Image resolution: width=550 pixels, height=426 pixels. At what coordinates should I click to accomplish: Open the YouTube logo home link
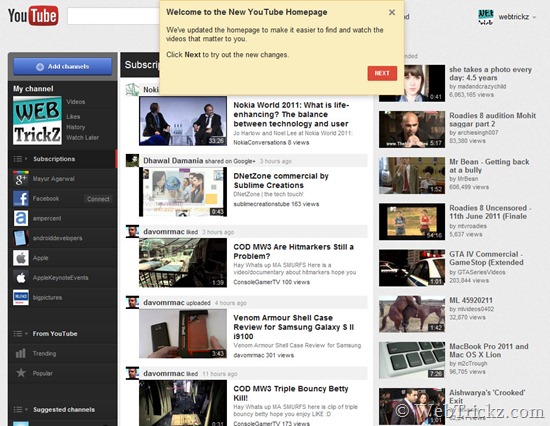(33, 16)
